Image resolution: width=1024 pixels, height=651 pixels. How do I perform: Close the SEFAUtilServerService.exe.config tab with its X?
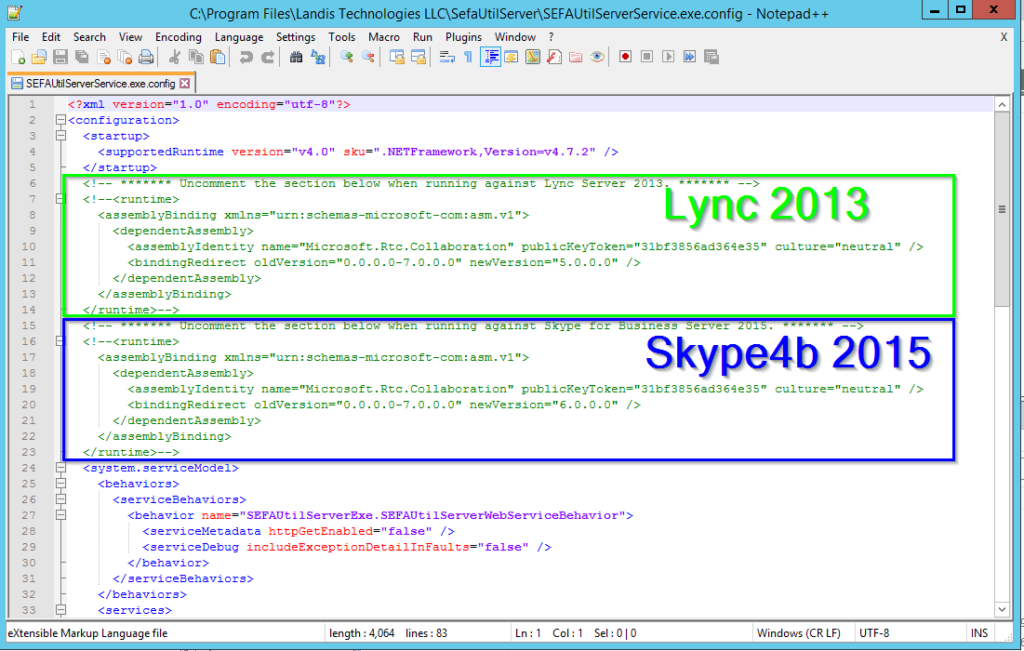click(x=185, y=84)
